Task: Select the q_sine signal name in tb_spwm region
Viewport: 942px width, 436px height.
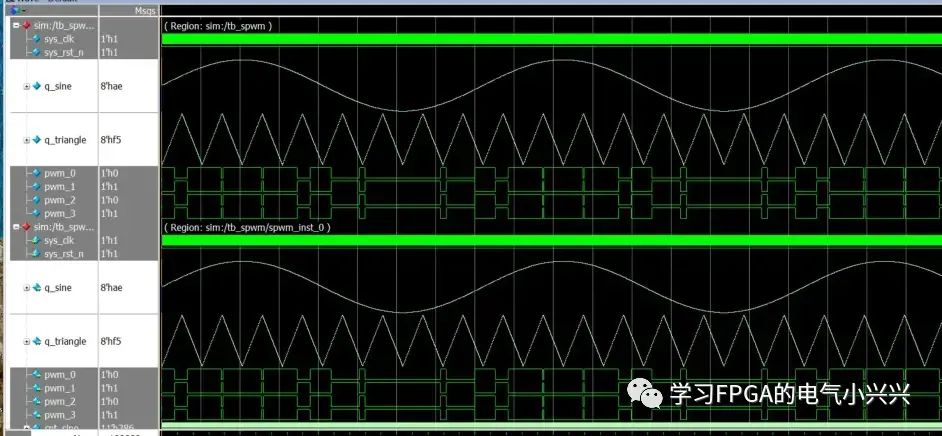Action: [x=58, y=86]
